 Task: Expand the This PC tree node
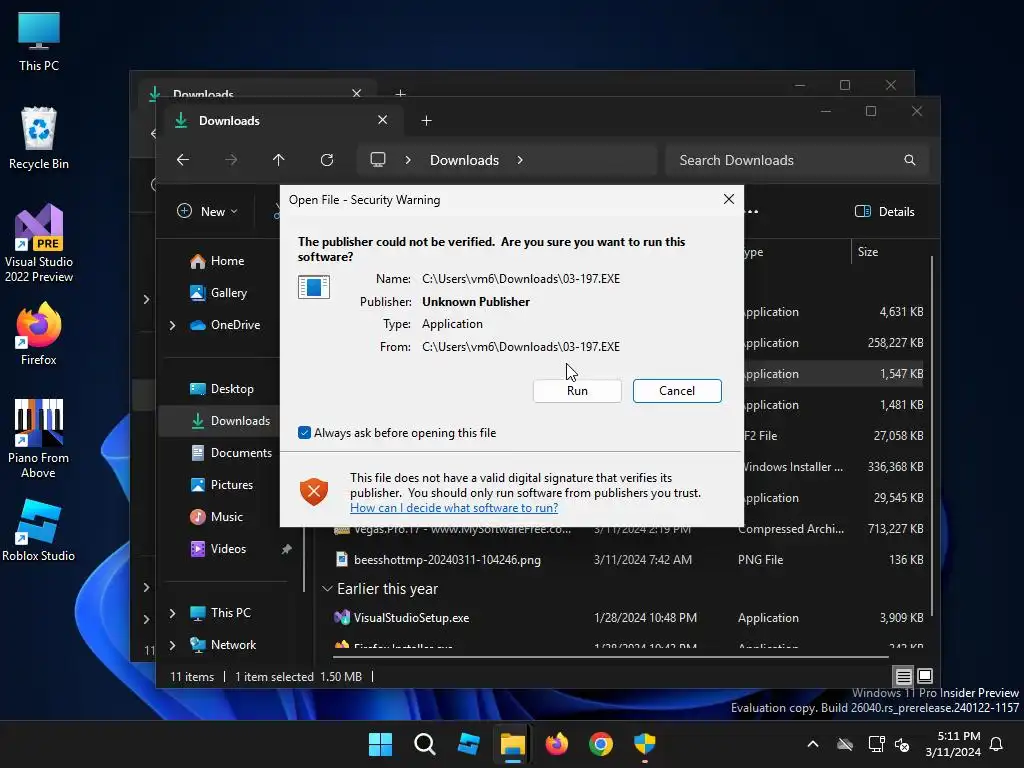point(172,613)
